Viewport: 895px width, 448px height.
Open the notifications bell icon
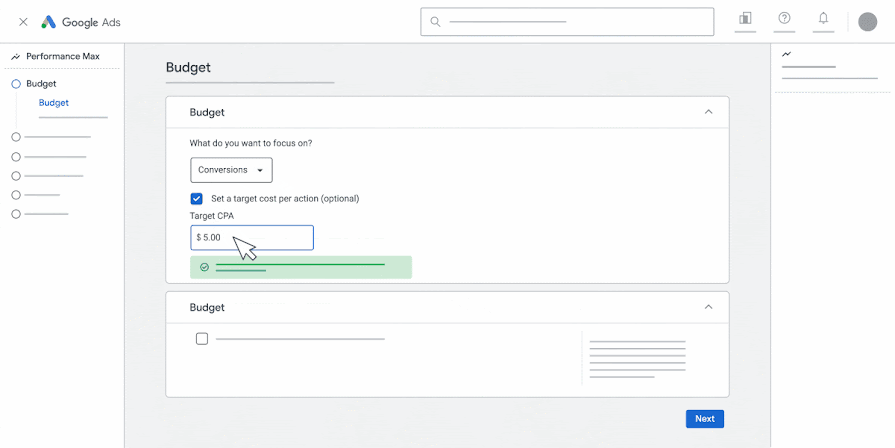pyautogui.click(x=823, y=18)
